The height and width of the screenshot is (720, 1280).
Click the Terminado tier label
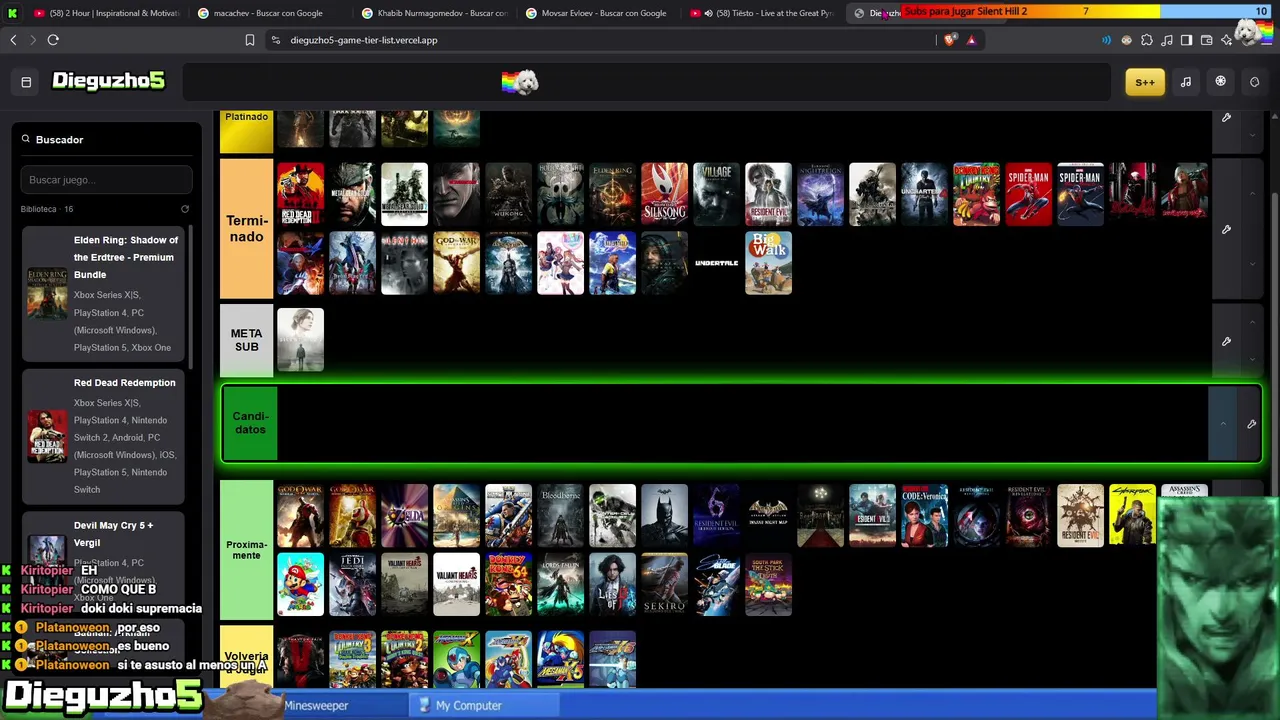[246, 229]
